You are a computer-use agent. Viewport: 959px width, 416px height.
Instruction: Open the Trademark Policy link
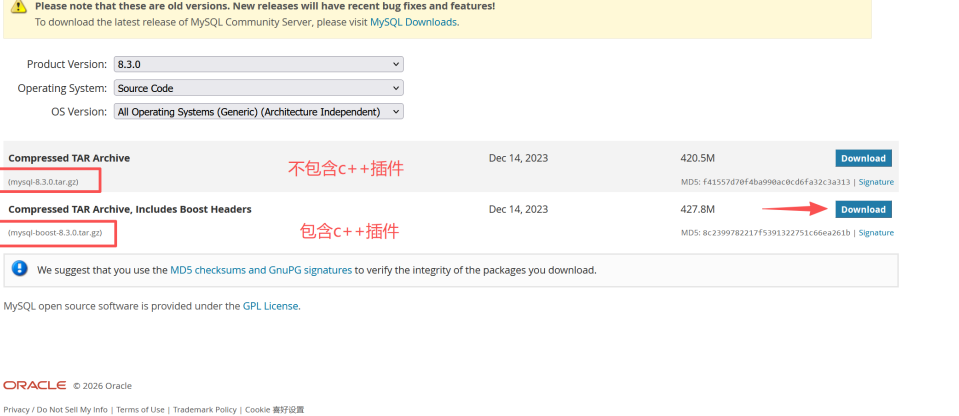tap(205, 410)
